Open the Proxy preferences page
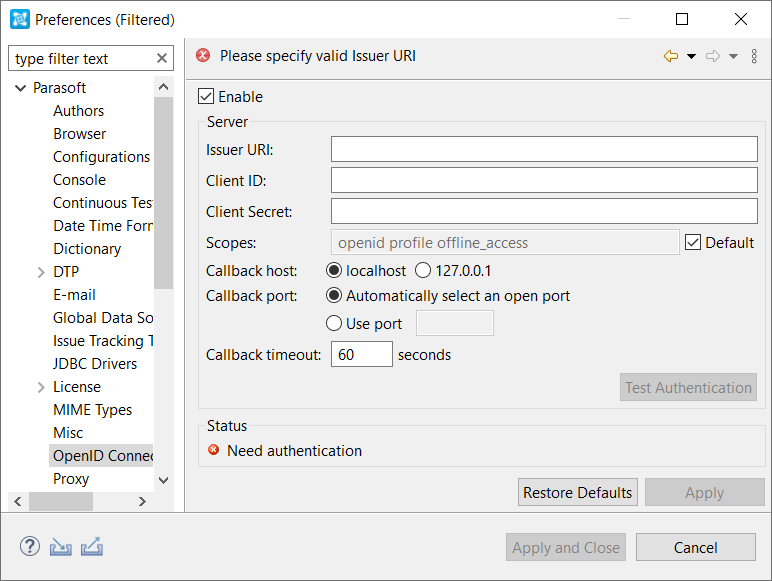 click(x=71, y=479)
